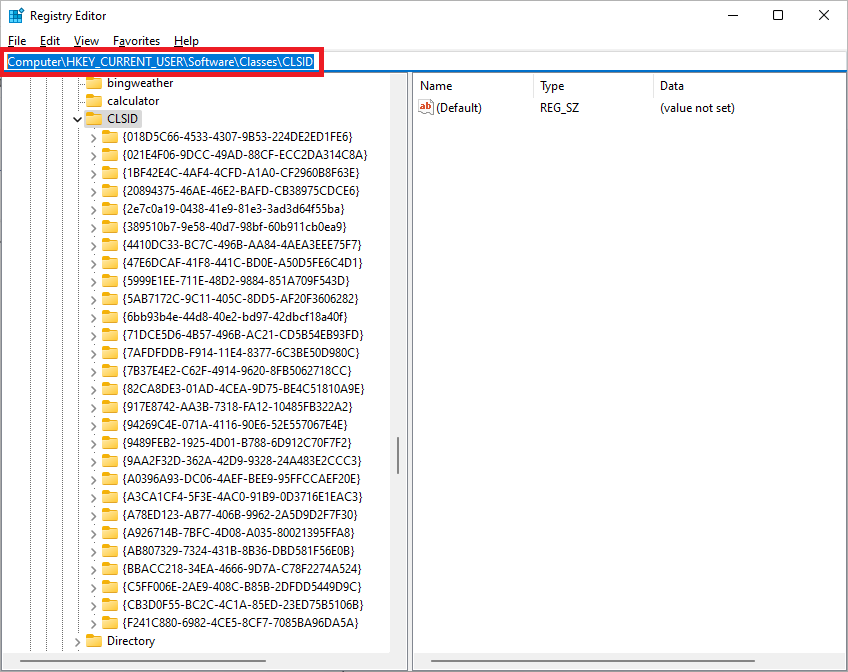Close the Registry Editor window
Image resolution: width=848 pixels, height=672 pixels.
tap(824, 15)
